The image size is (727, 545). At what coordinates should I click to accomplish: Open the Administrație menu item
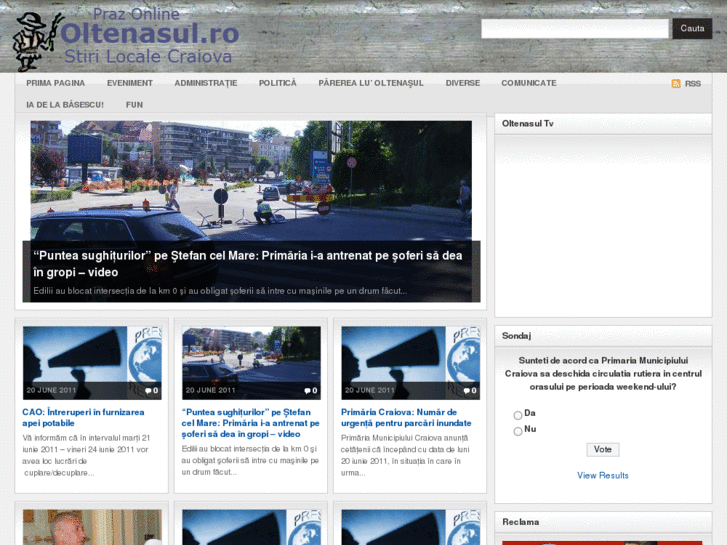point(205,83)
